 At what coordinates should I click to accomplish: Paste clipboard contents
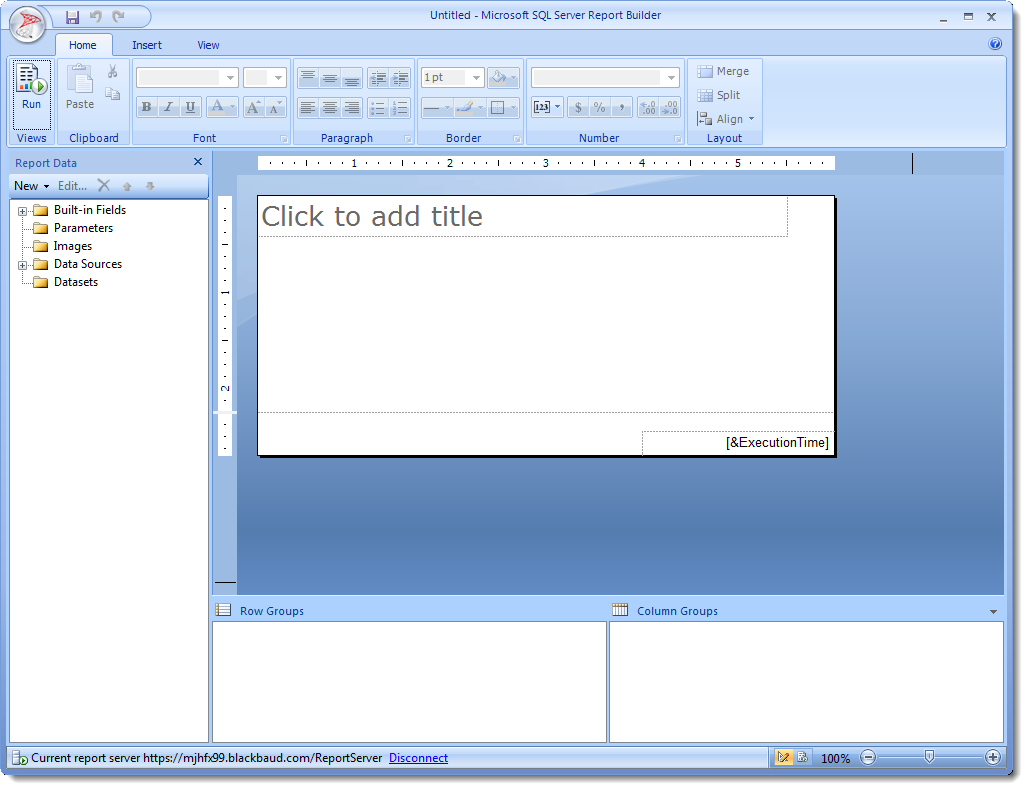80,88
